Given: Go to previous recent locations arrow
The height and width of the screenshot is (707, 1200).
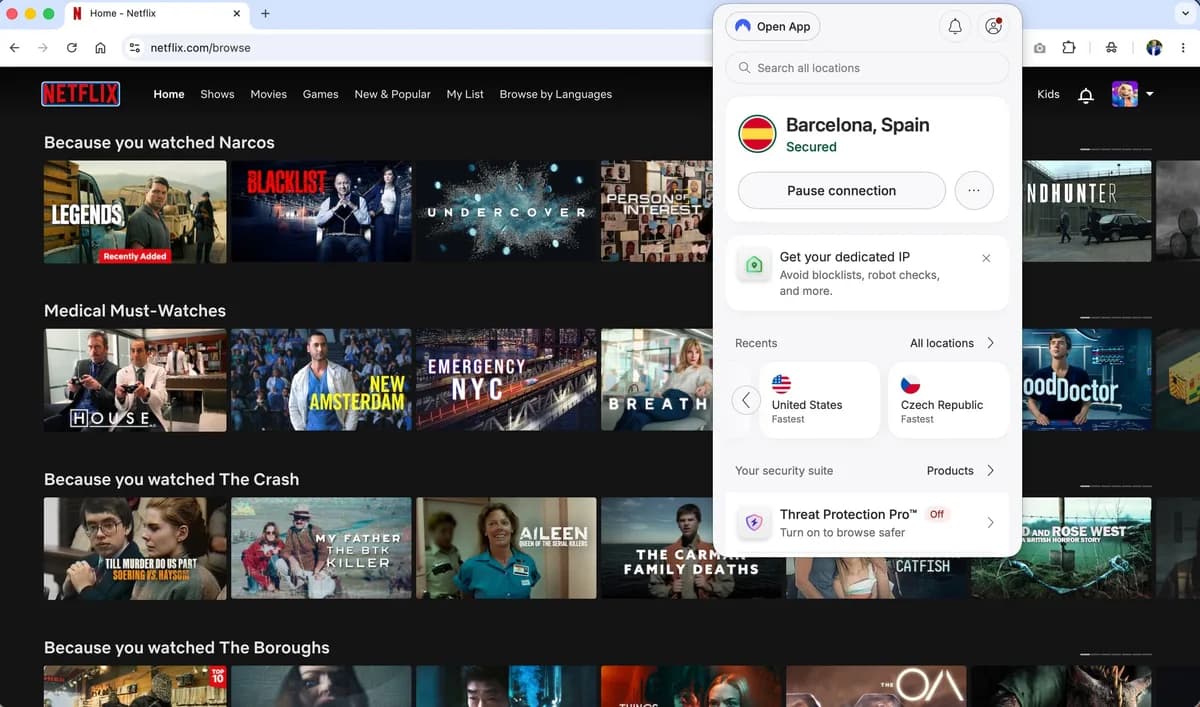Looking at the screenshot, I should [x=746, y=400].
